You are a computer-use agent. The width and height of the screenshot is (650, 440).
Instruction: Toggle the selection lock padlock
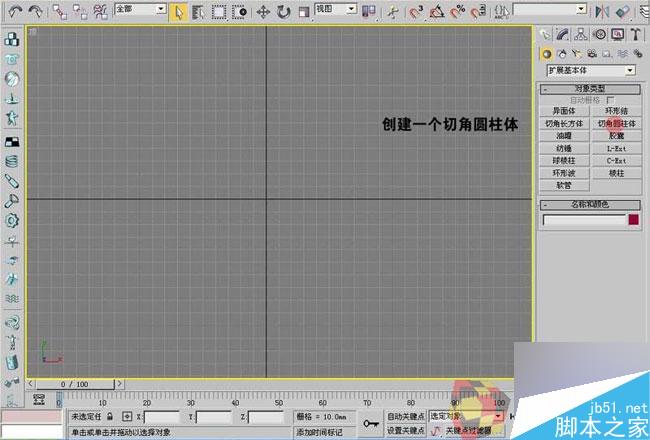tap(110, 416)
